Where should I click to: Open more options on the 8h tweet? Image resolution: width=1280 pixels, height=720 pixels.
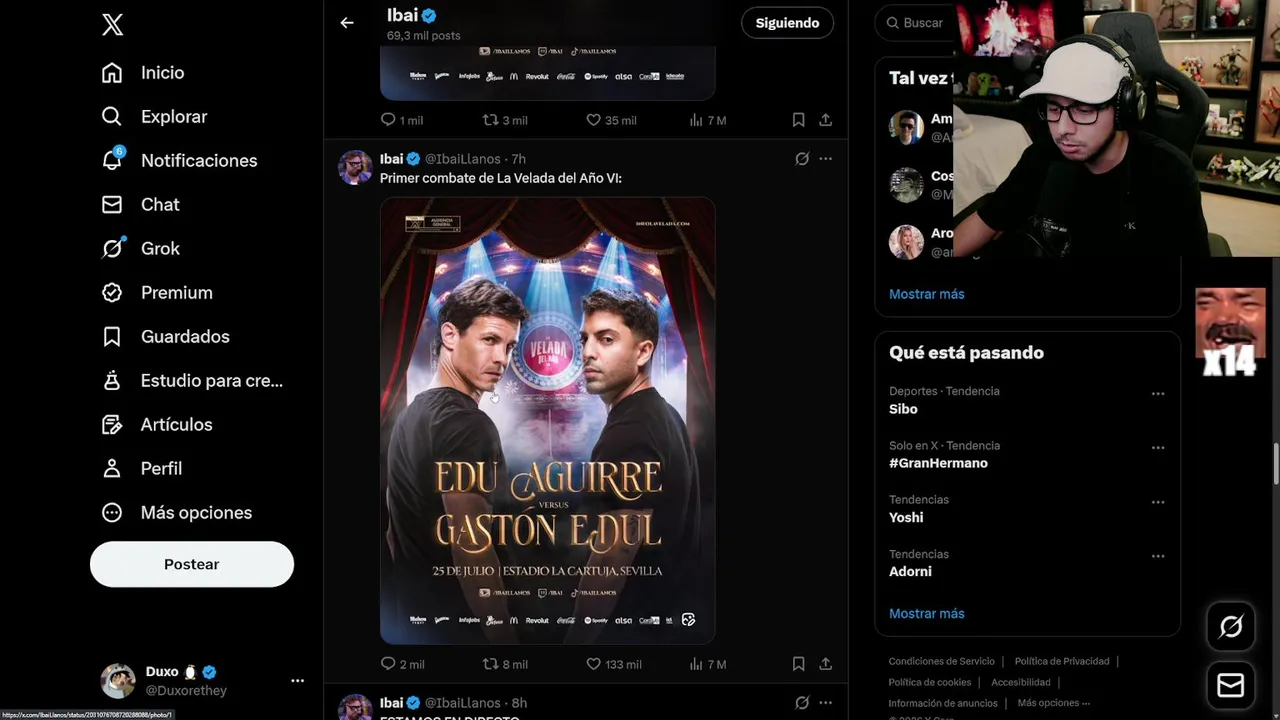click(825, 703)
